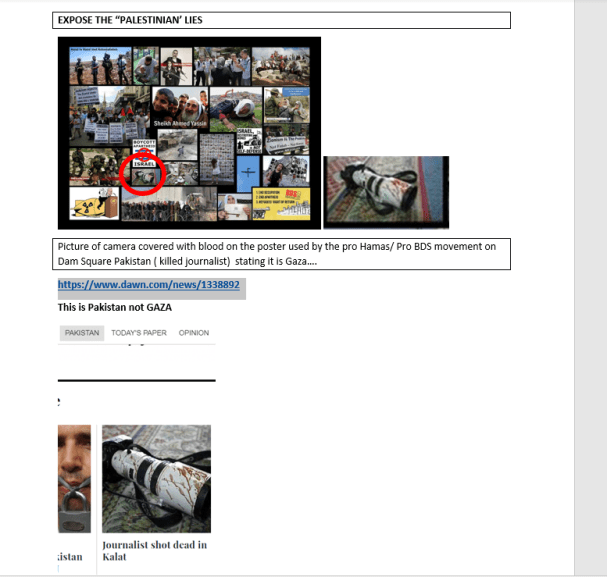
Task: Click the thick black divider line below the tabs
Action: (137, 380)
